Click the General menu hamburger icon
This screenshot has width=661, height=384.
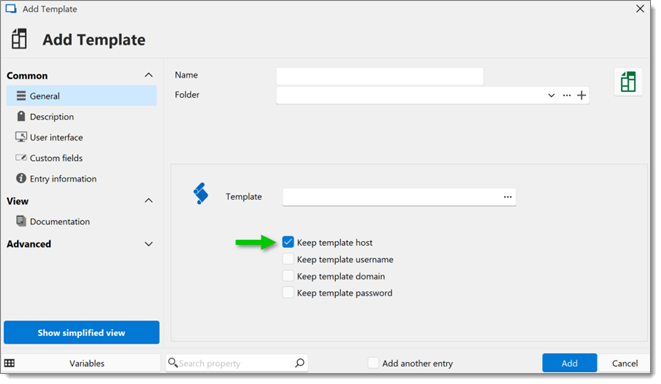coord(21,96)
